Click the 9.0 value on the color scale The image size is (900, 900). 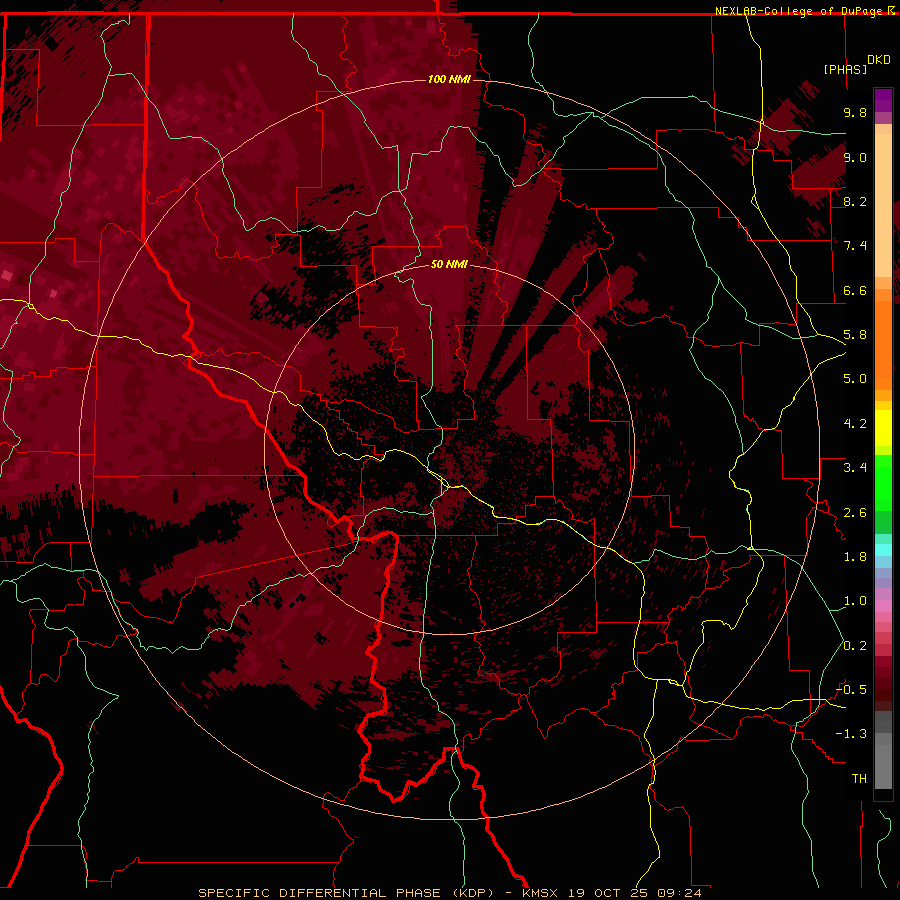point(855,157)
